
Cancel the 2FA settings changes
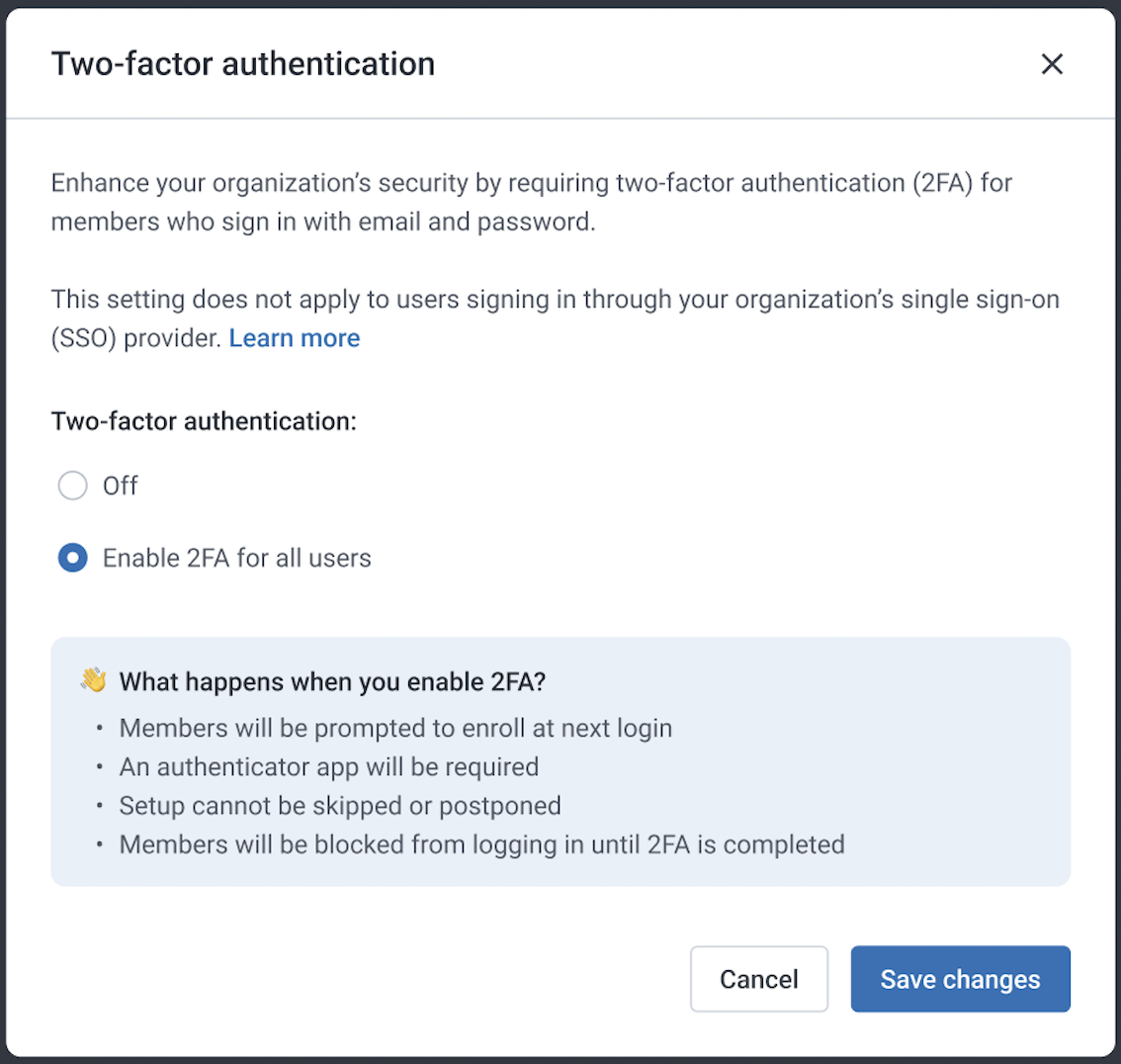coord(759,979)
